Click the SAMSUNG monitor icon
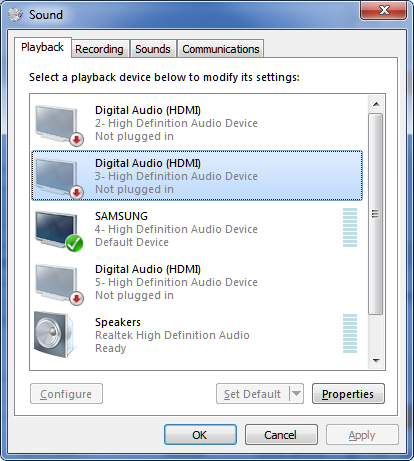 [x=58, y=230]
